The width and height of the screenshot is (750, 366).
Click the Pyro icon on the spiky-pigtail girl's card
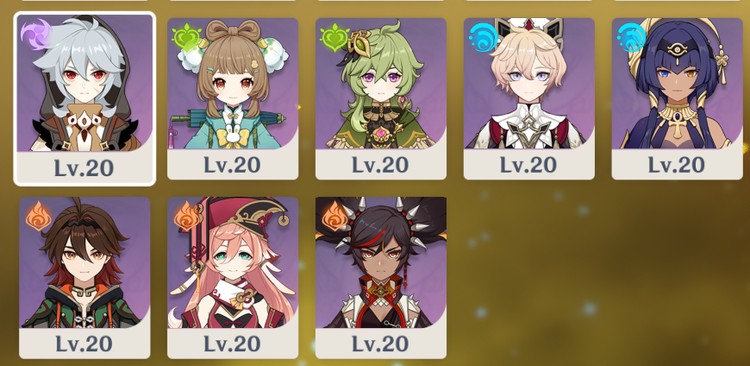pos(335,215)
